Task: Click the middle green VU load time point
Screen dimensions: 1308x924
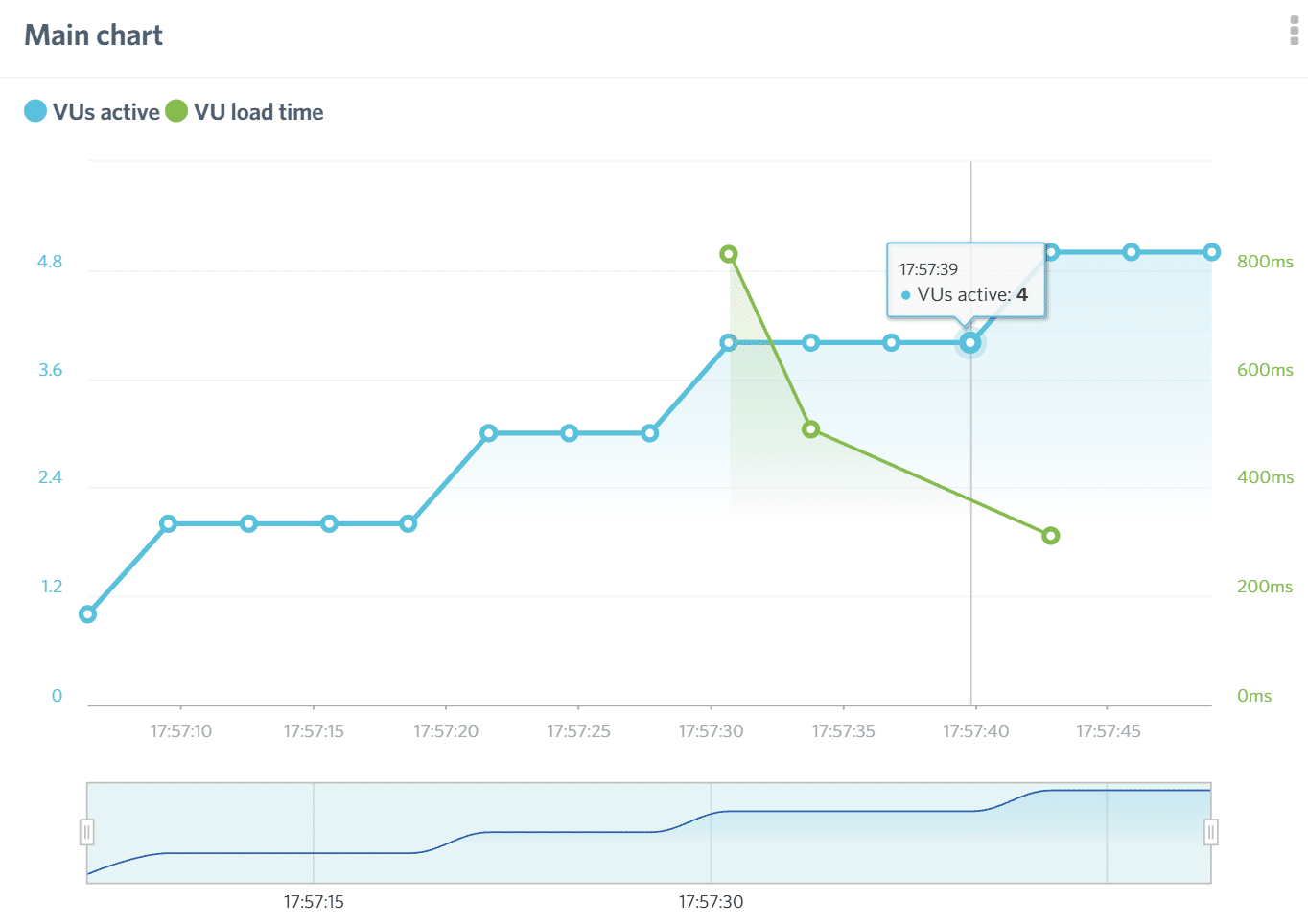Action: [810, 429]
